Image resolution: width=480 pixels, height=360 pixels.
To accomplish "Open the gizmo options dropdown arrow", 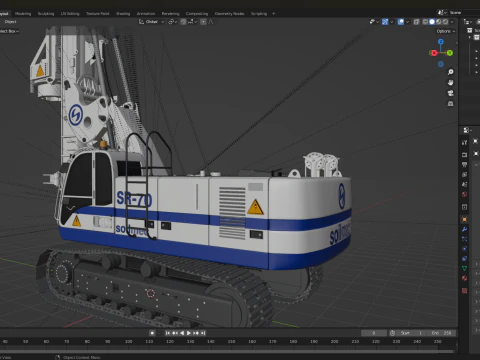I will (392, 22).
